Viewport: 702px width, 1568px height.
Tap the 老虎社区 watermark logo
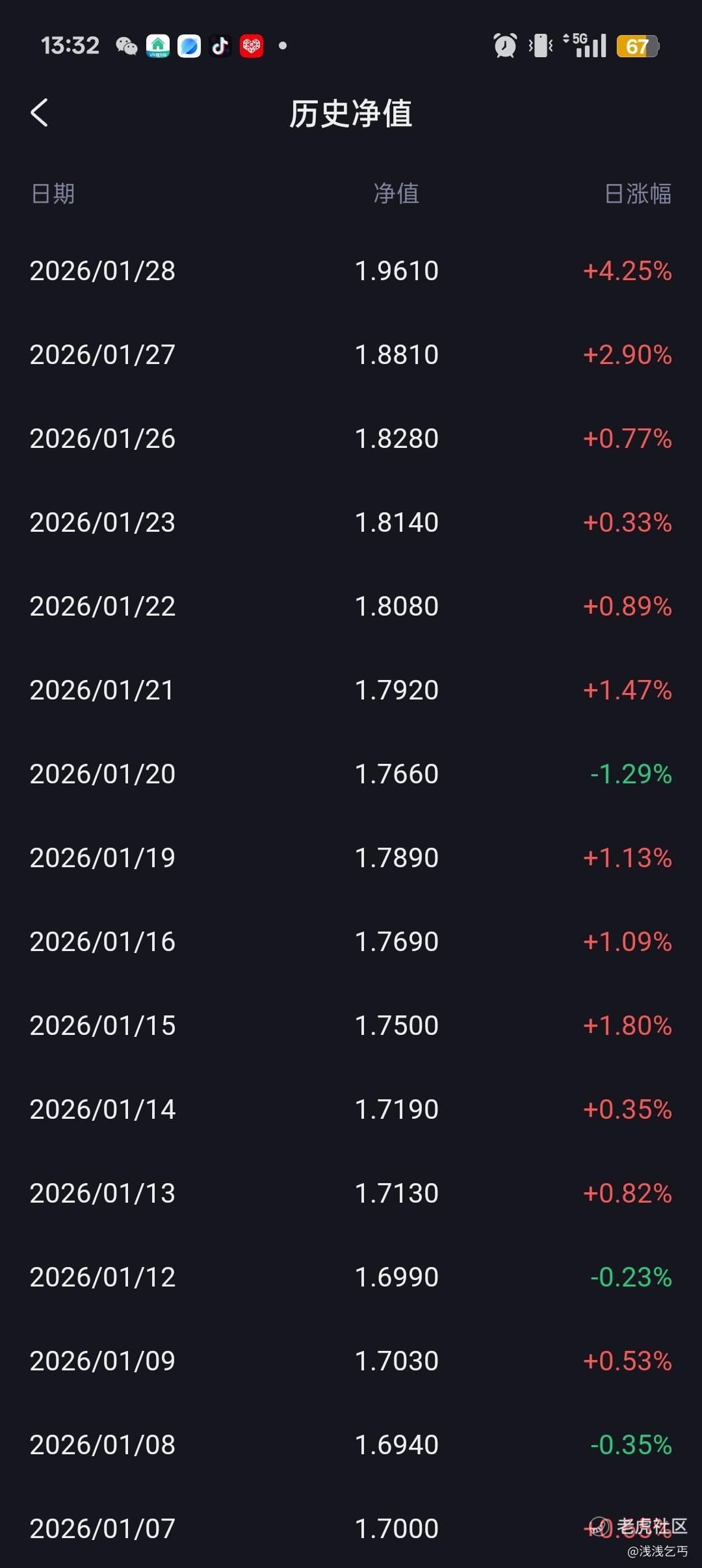click(x=639, y=1526)
